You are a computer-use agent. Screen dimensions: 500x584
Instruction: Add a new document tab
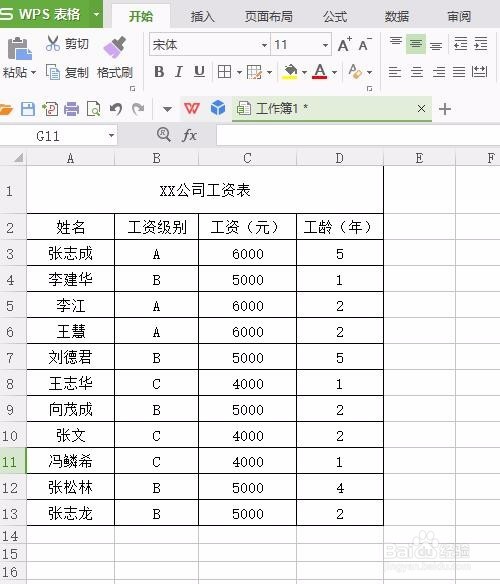pyautogui.click(x=445, y=109)
